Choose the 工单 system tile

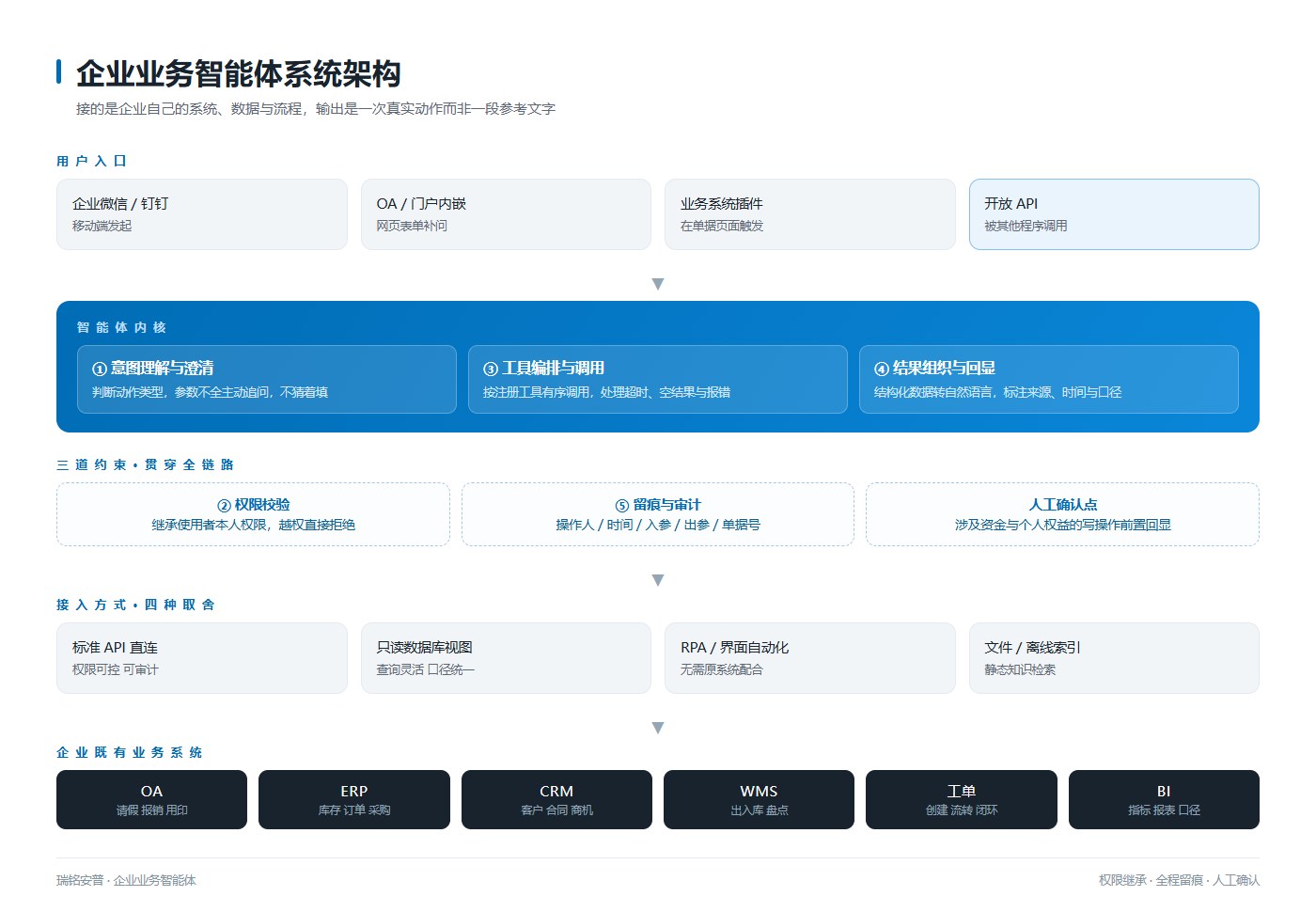click(962, 799)
